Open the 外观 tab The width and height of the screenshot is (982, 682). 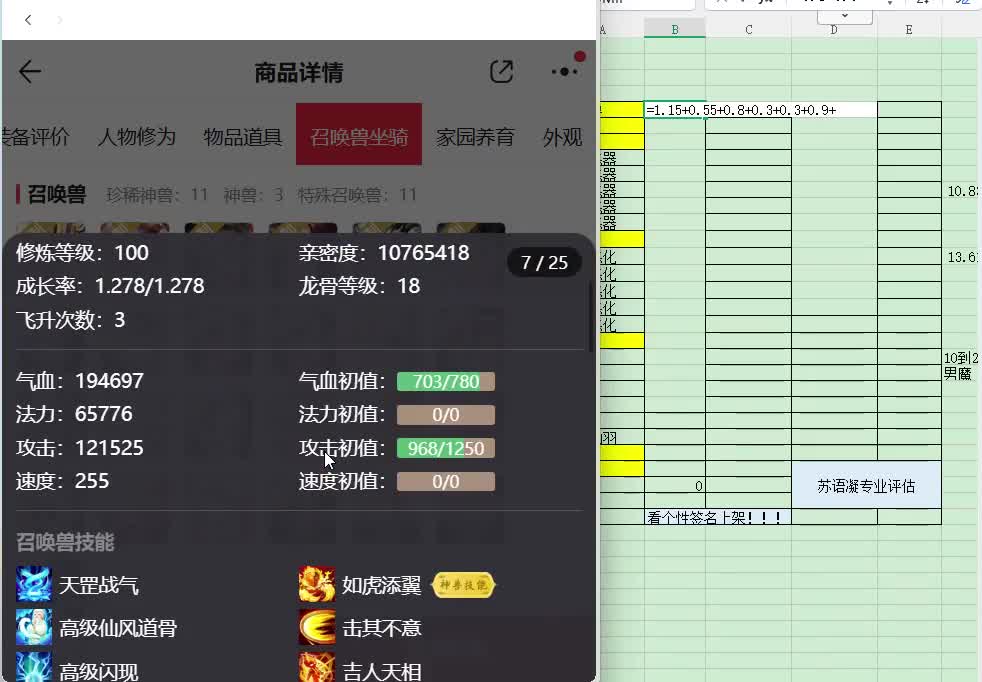(x=562, y=137)
